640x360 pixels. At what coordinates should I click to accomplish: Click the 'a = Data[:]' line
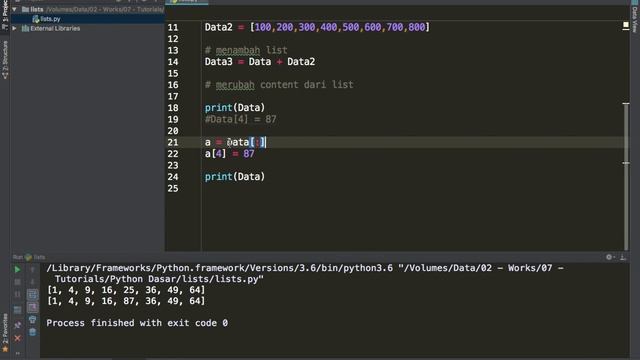point(235,142)
